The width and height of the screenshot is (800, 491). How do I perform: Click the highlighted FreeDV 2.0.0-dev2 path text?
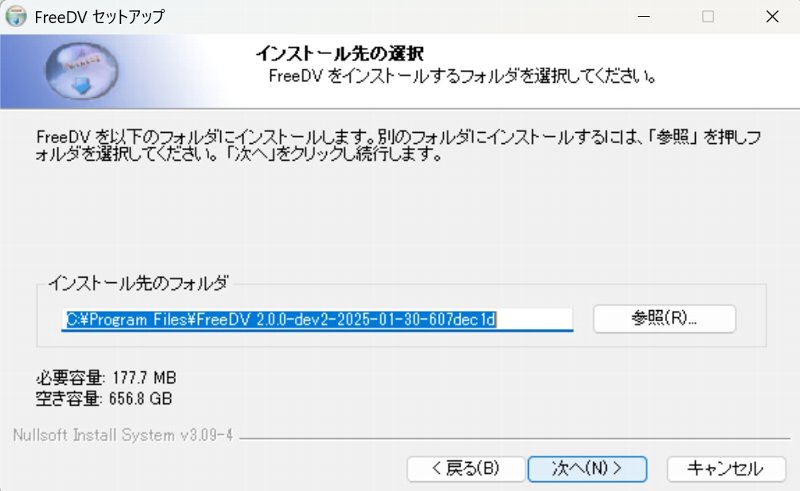pyautogui.click(x=281, y=320)
